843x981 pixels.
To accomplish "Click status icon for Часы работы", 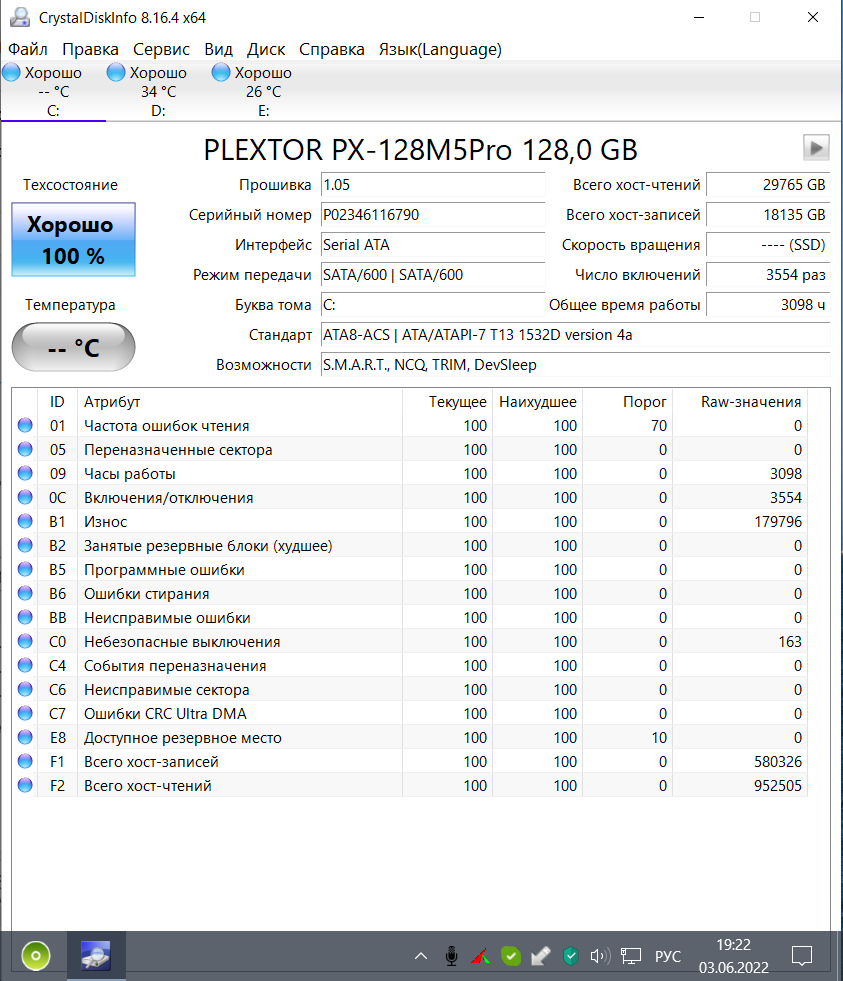I will (x=25, y=474).
